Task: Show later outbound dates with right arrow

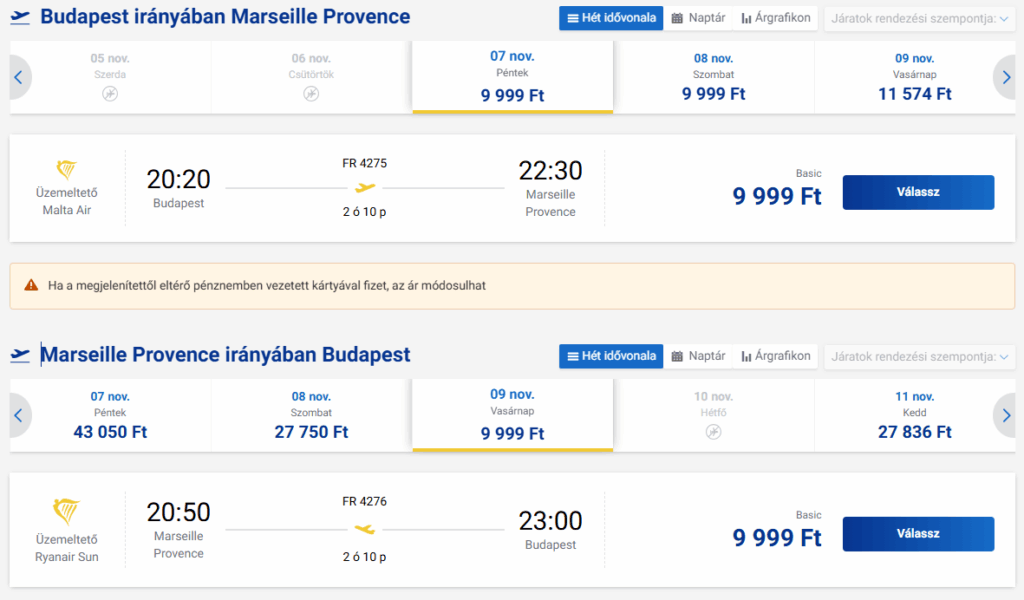Action: click(x=1004, y=77)
